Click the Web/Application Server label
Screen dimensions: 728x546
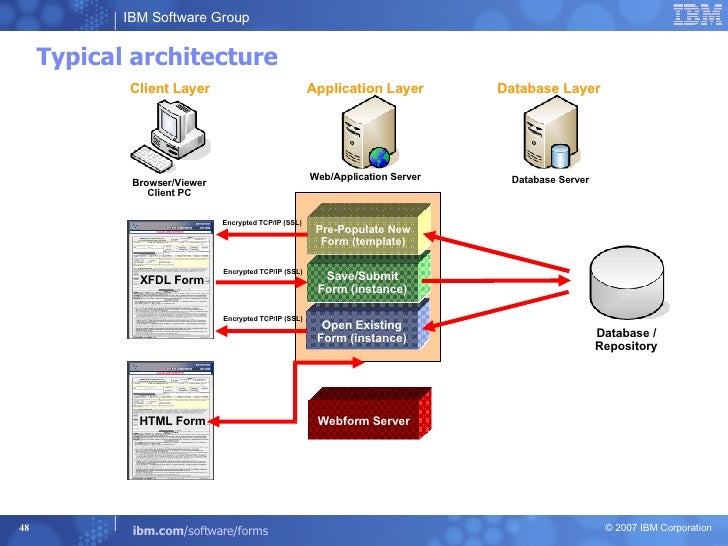365,177
